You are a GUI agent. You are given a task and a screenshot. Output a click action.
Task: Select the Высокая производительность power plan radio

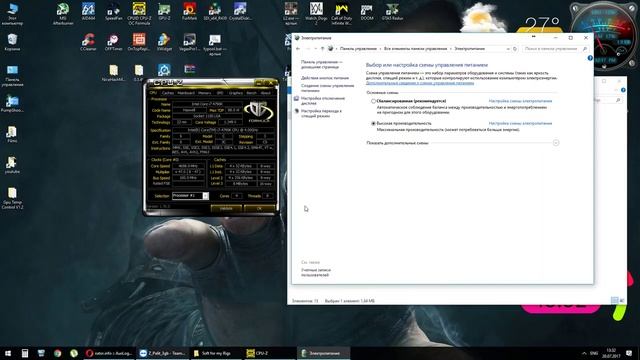pyautogui.click(x=373, y=123)
